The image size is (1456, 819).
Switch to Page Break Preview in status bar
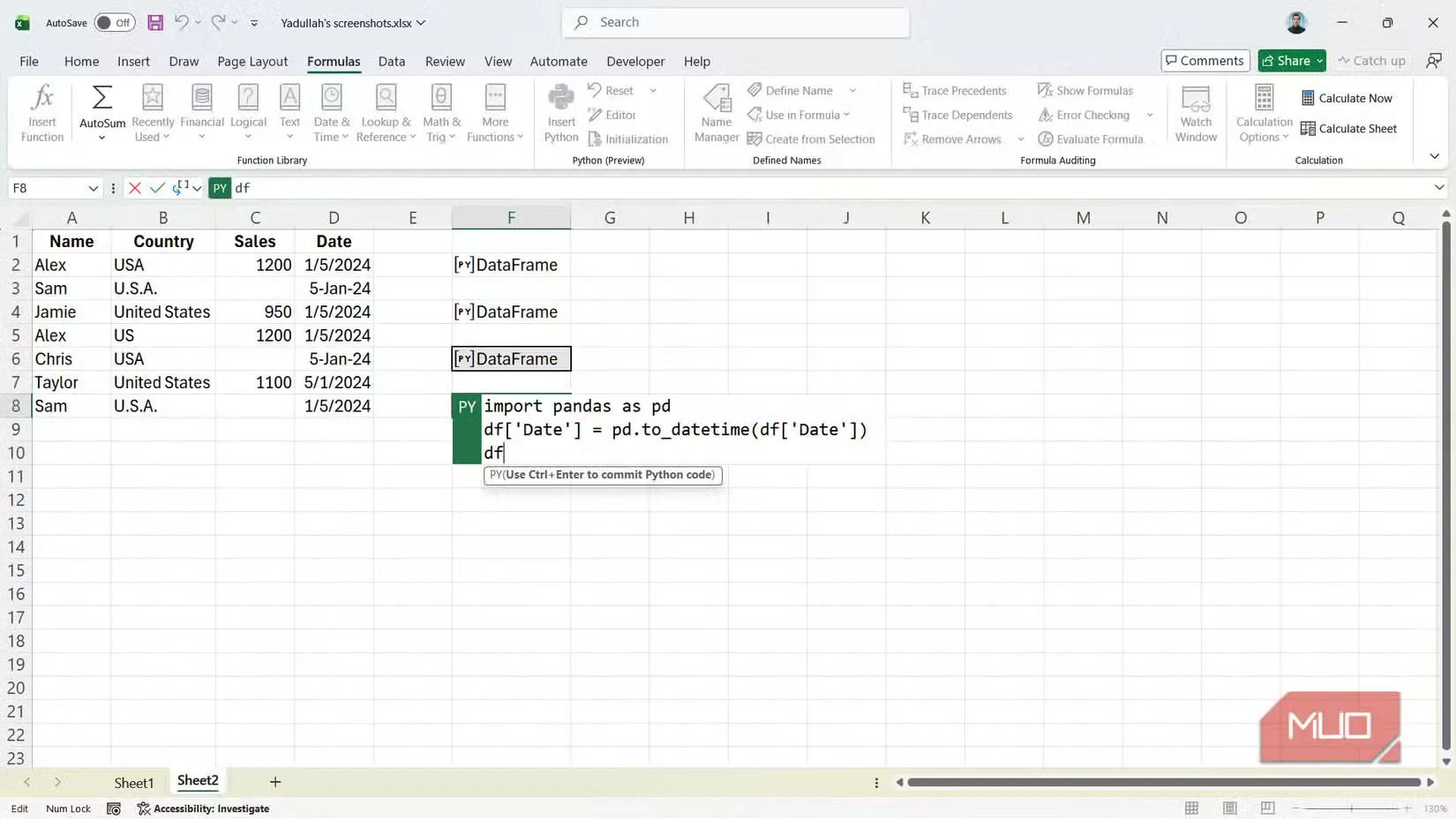(1267, 808)
